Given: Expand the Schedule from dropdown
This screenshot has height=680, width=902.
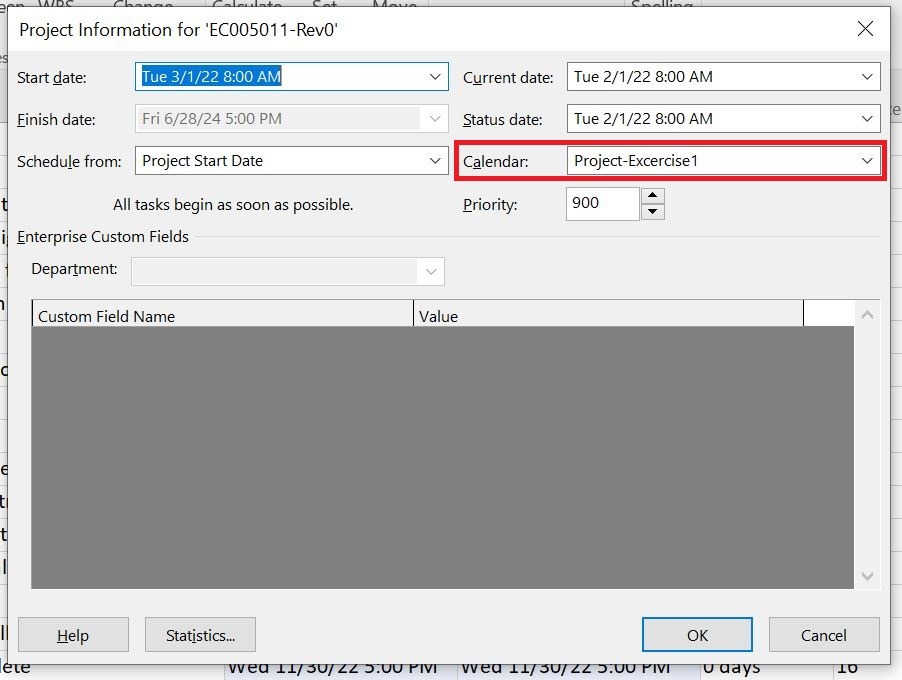Looking at the screenshot, I should click(x=435, y=161).
